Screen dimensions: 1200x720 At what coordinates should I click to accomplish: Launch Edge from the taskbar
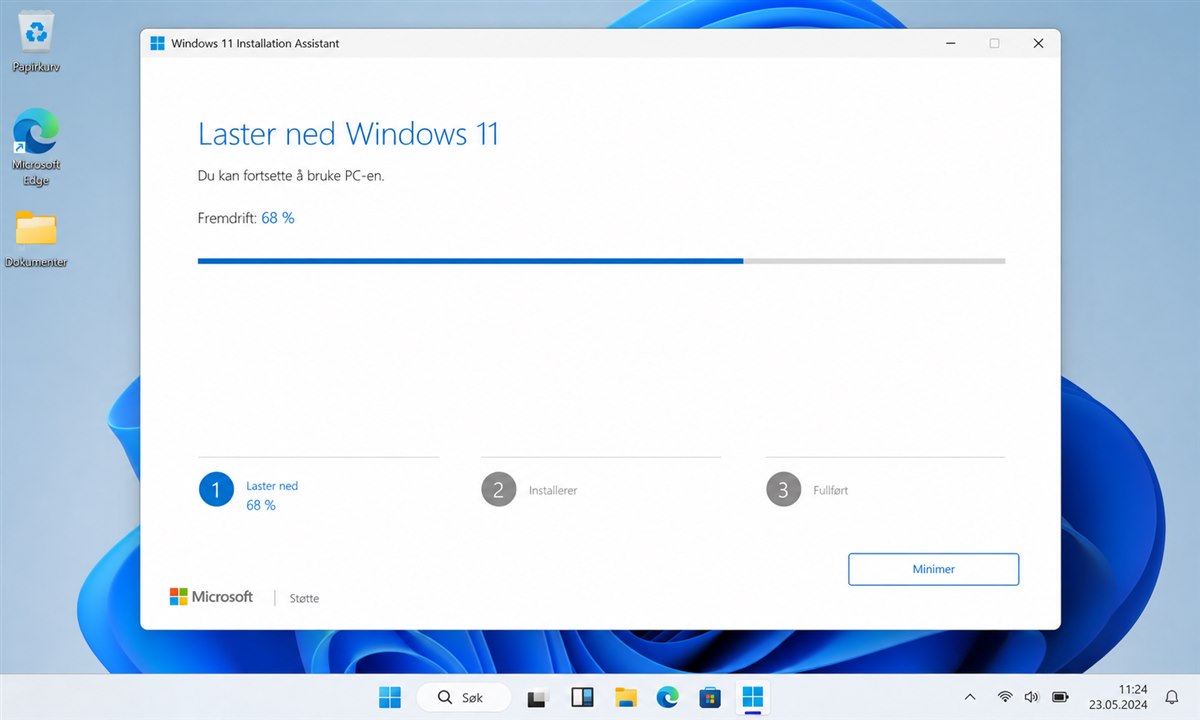[667, 697]
